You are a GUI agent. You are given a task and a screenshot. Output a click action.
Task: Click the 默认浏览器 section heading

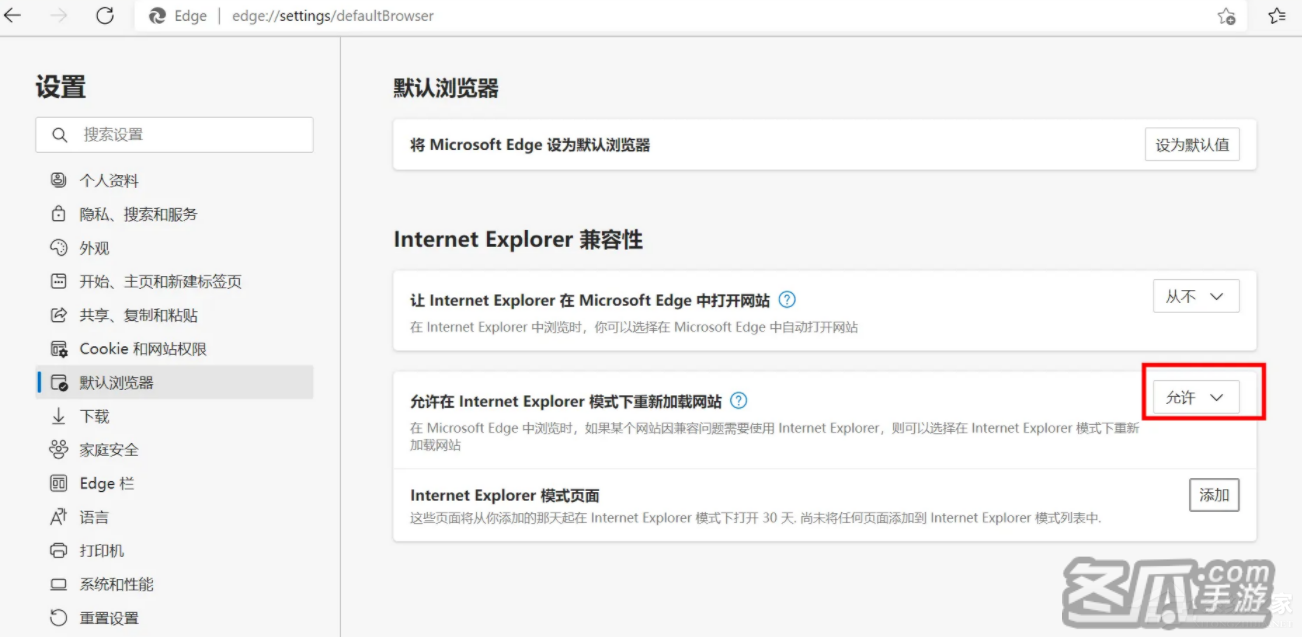click(446, 88)
